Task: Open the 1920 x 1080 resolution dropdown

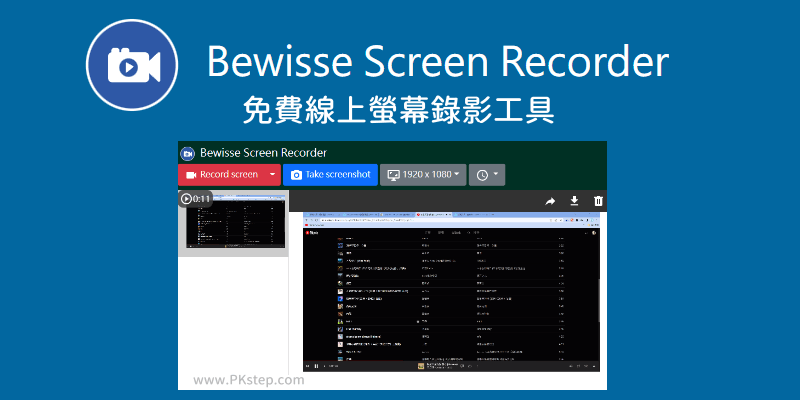Action: pos(423,174)
